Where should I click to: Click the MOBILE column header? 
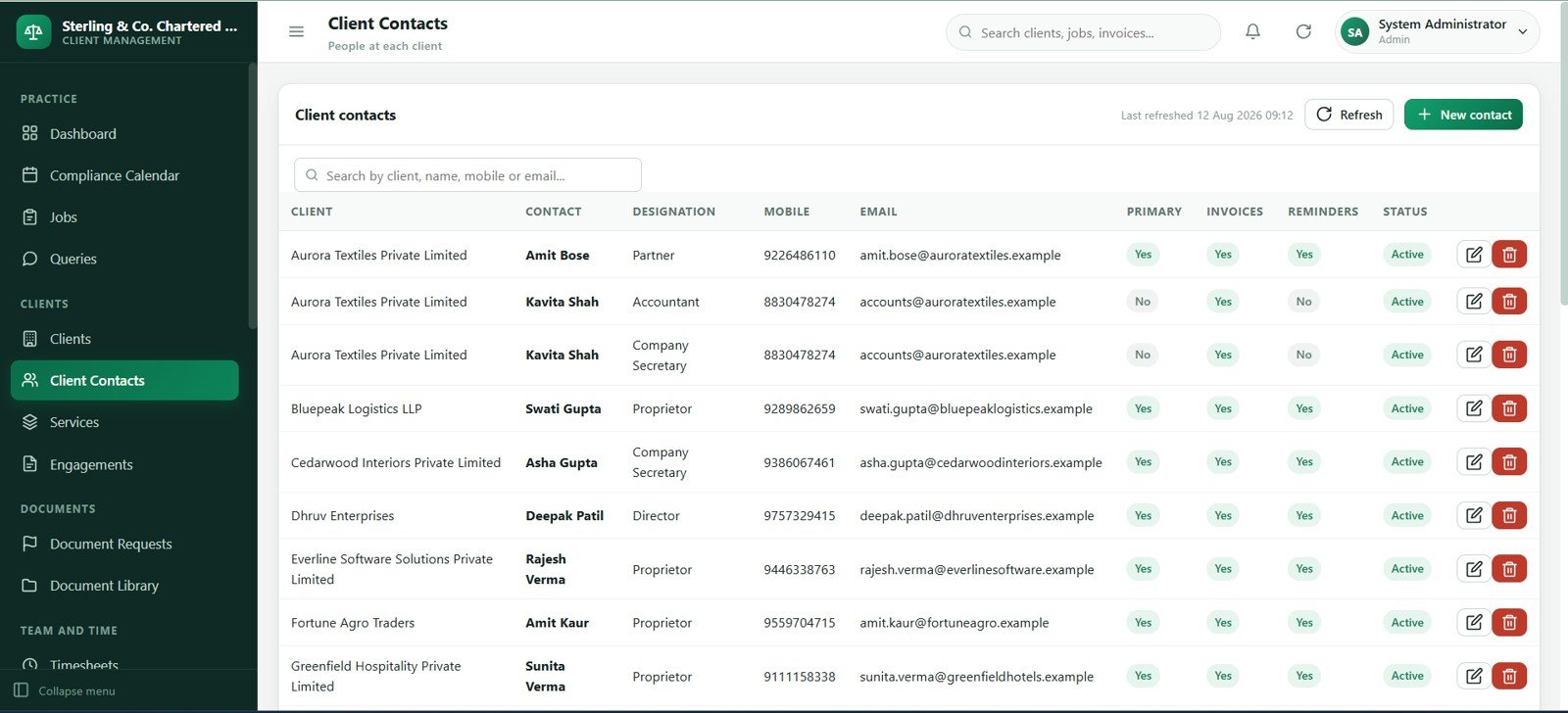(787, 212)
